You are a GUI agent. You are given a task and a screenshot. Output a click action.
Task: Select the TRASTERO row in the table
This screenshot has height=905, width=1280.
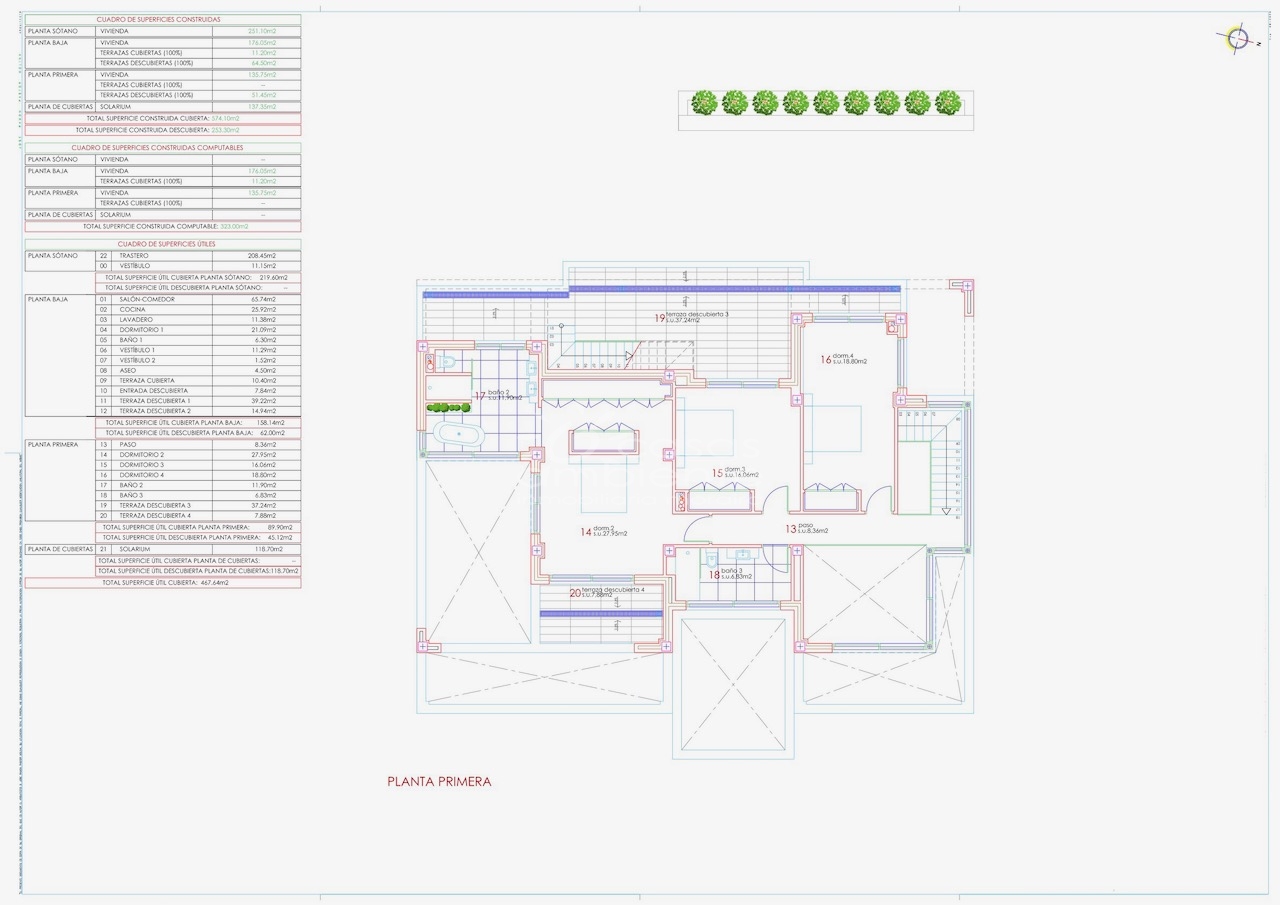click(162, 256)
